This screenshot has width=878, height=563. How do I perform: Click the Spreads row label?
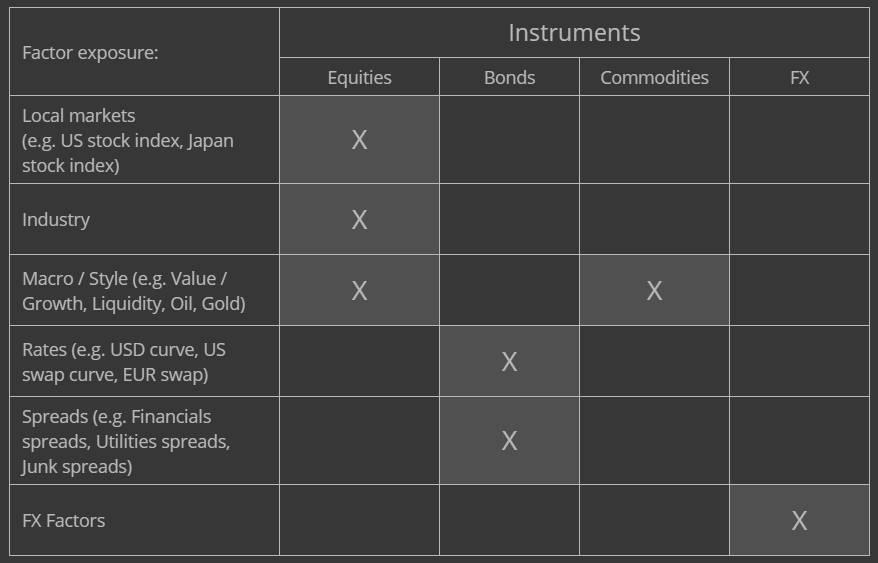coord(126,441)
